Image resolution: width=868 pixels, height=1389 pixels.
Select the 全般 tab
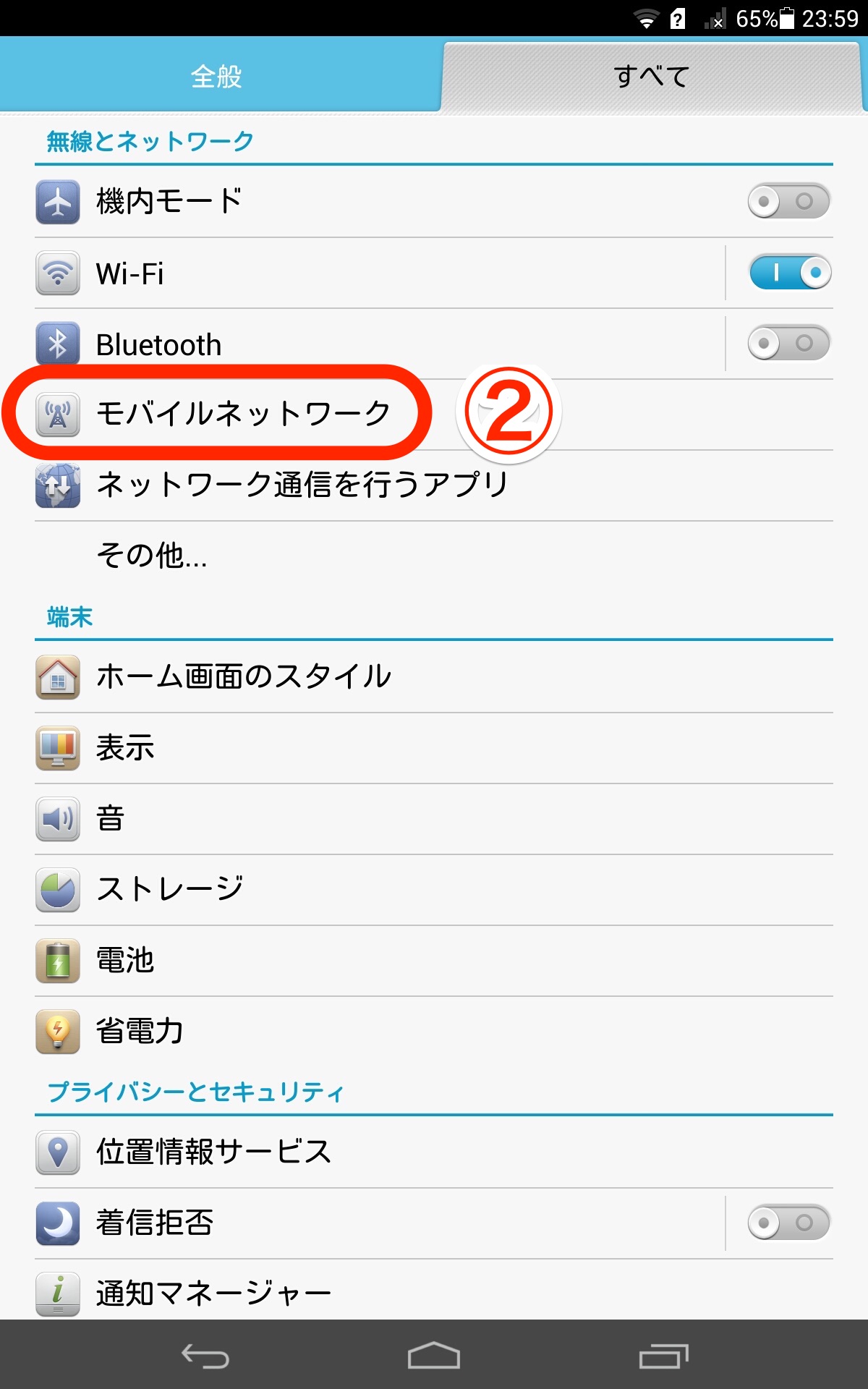click(217, 75)
